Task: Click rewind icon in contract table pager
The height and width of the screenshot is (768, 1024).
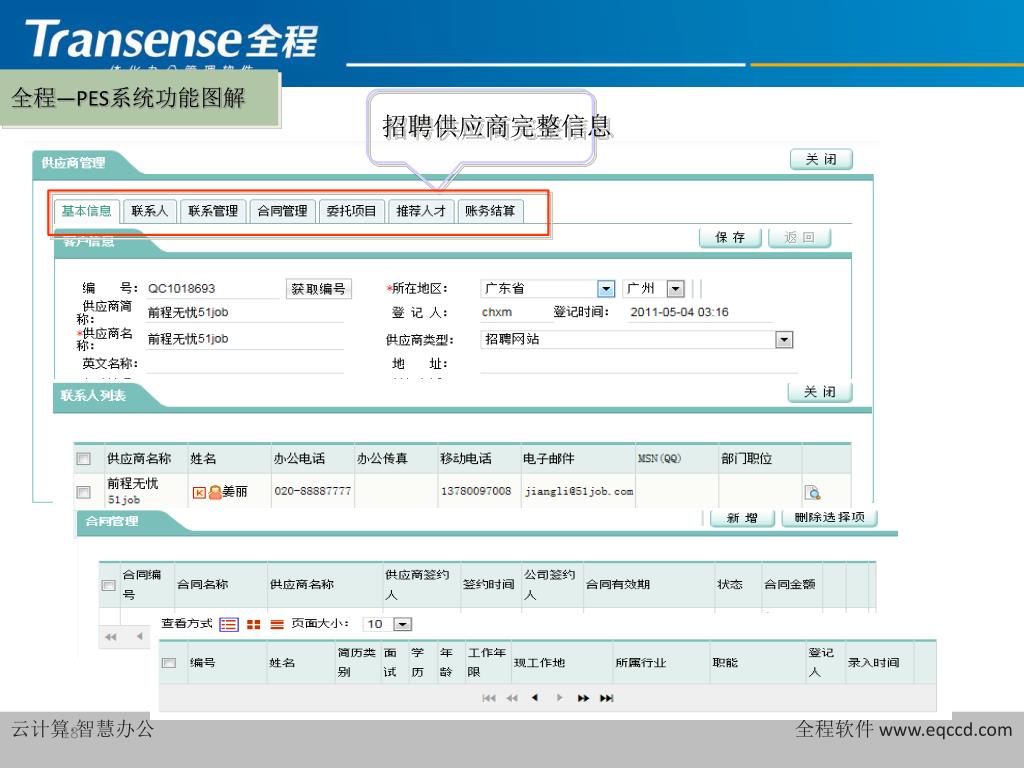Action: (111, 637)
